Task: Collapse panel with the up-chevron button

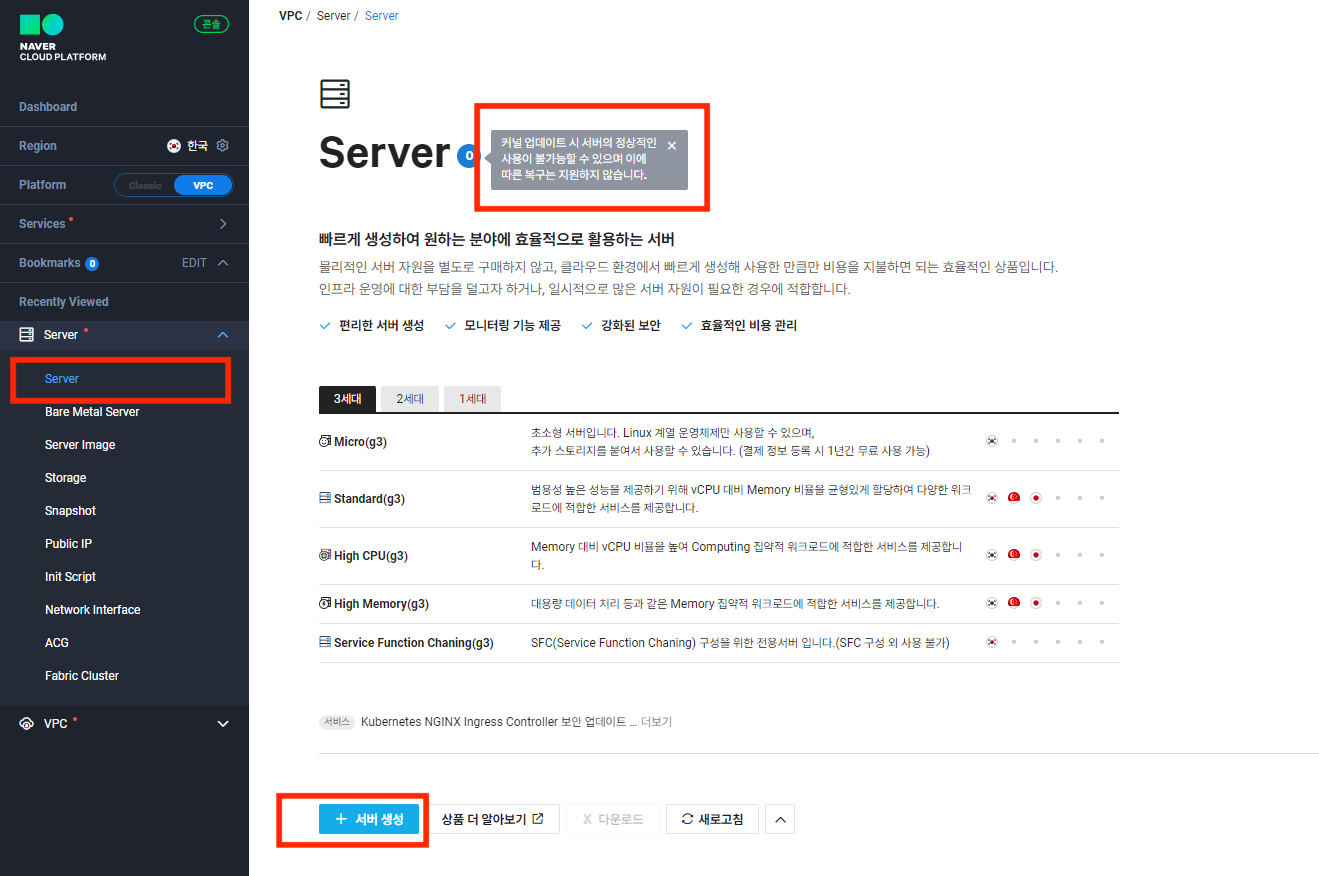Action: [780, 819]
